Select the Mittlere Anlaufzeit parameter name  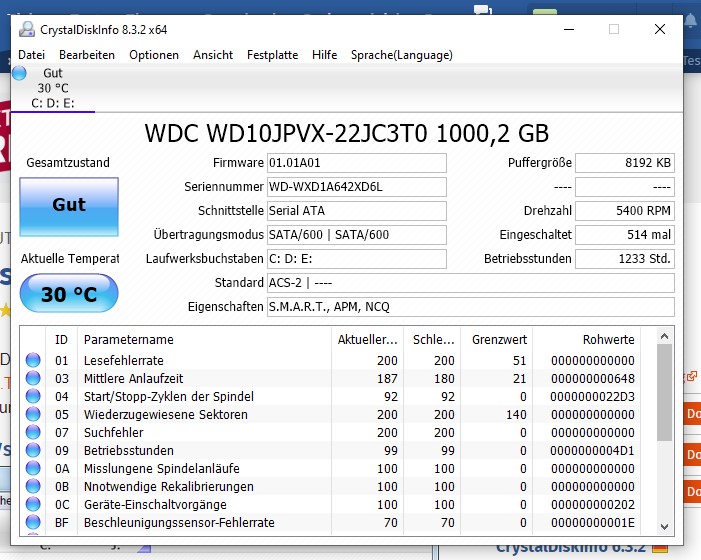[x=134, y=379]
